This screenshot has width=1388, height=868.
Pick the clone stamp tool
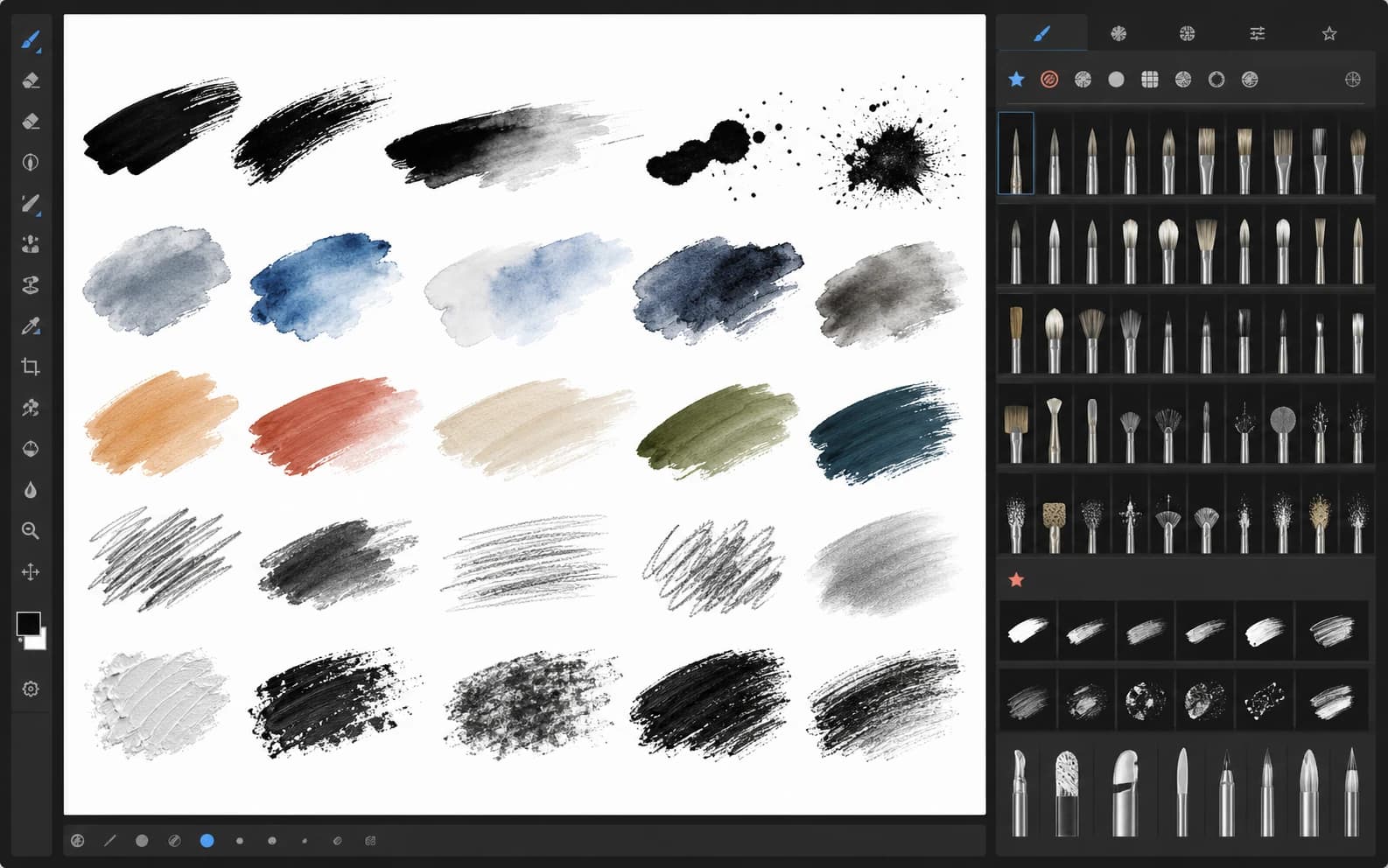(x=31, y=285)
